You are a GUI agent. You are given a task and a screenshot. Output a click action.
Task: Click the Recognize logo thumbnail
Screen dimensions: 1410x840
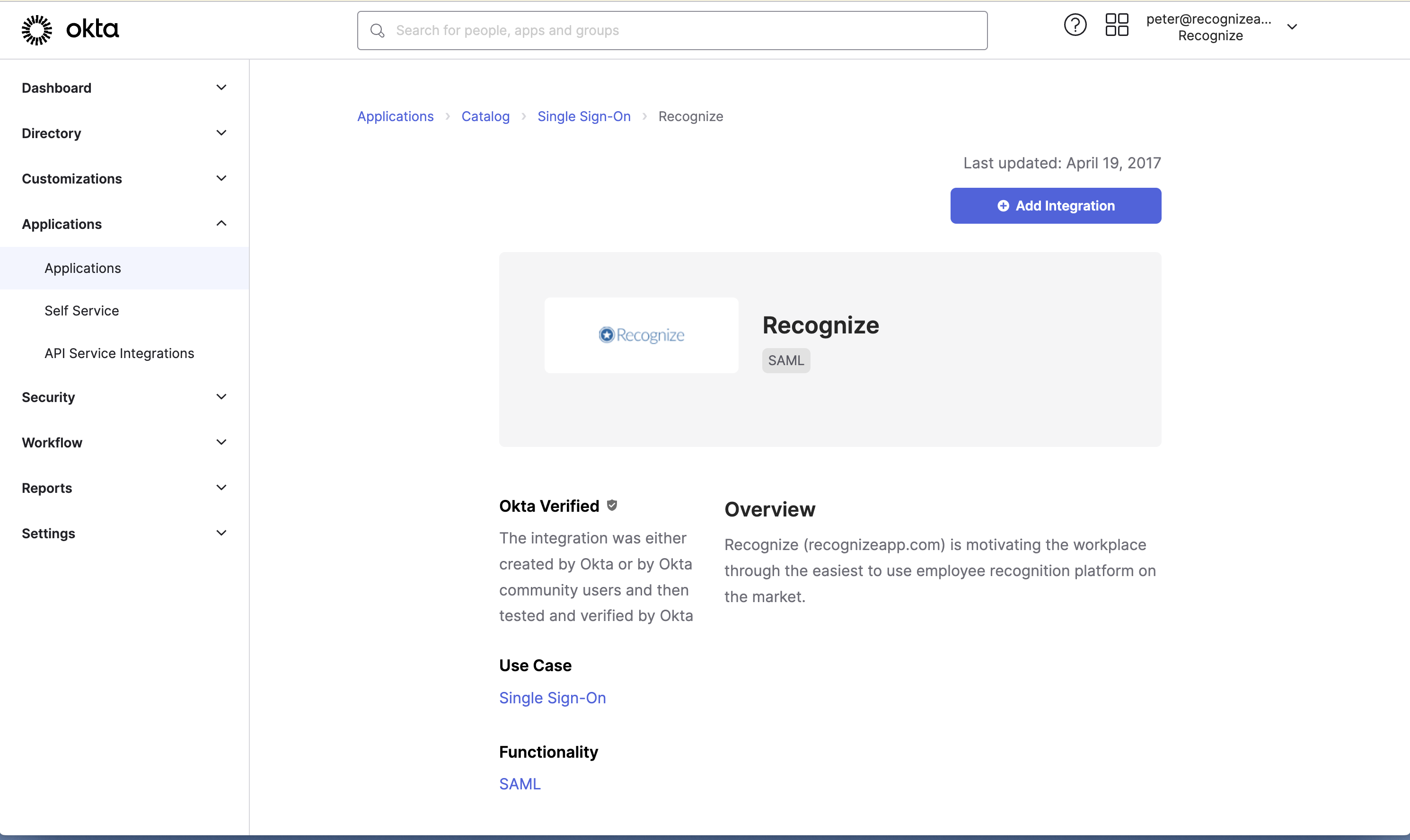641,335
